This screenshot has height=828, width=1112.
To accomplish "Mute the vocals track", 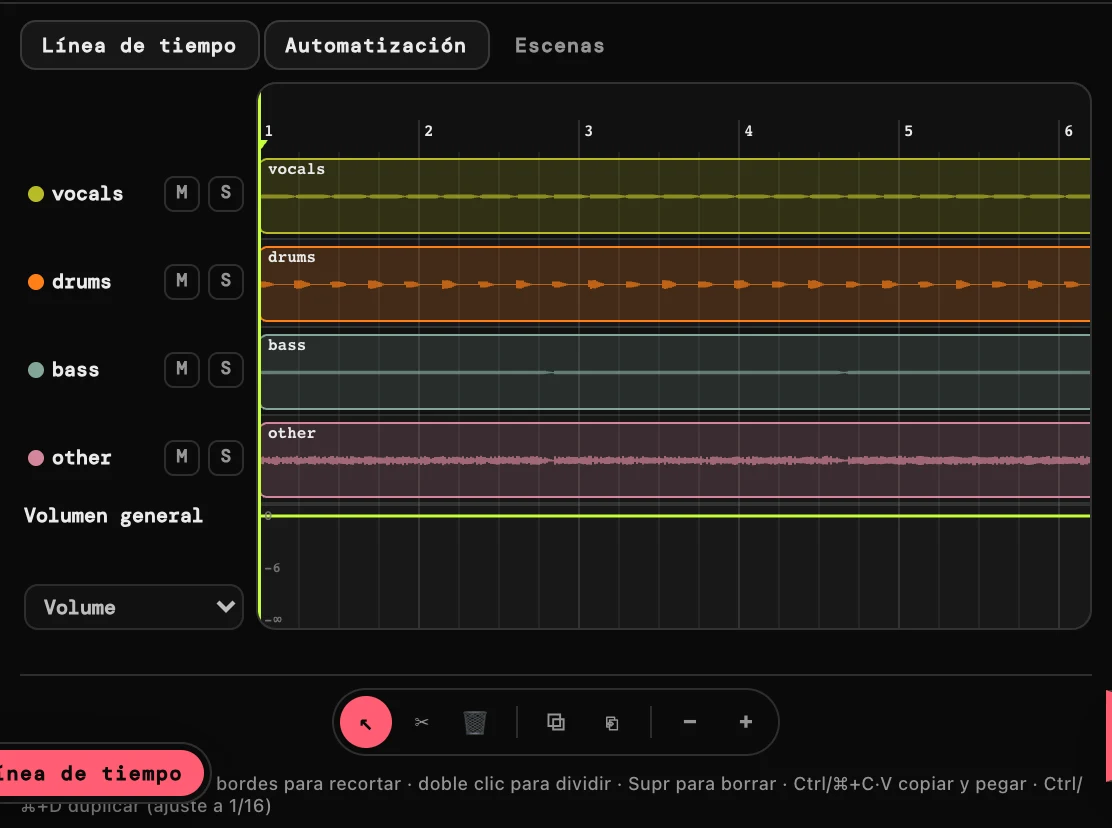I will tap(182, 193).
